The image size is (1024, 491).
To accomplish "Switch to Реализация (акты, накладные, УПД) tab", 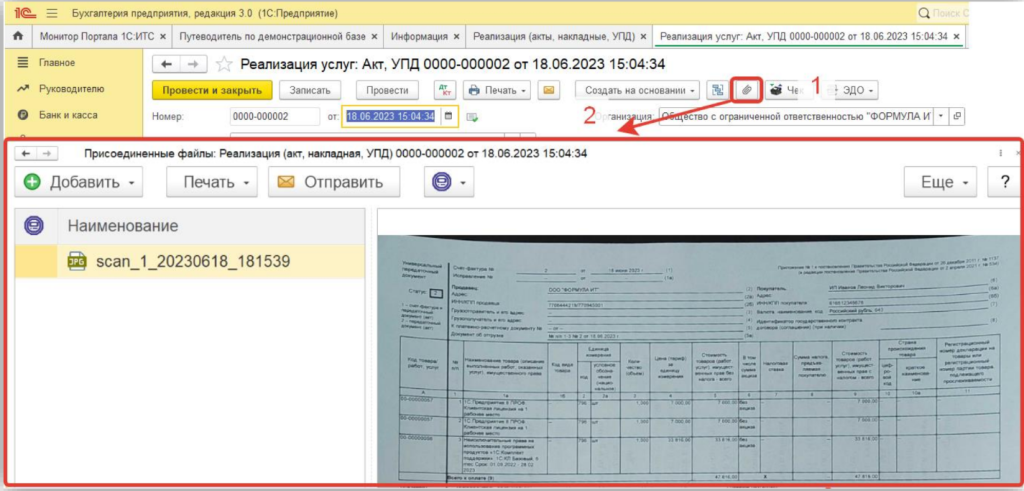I will point(554,37).
